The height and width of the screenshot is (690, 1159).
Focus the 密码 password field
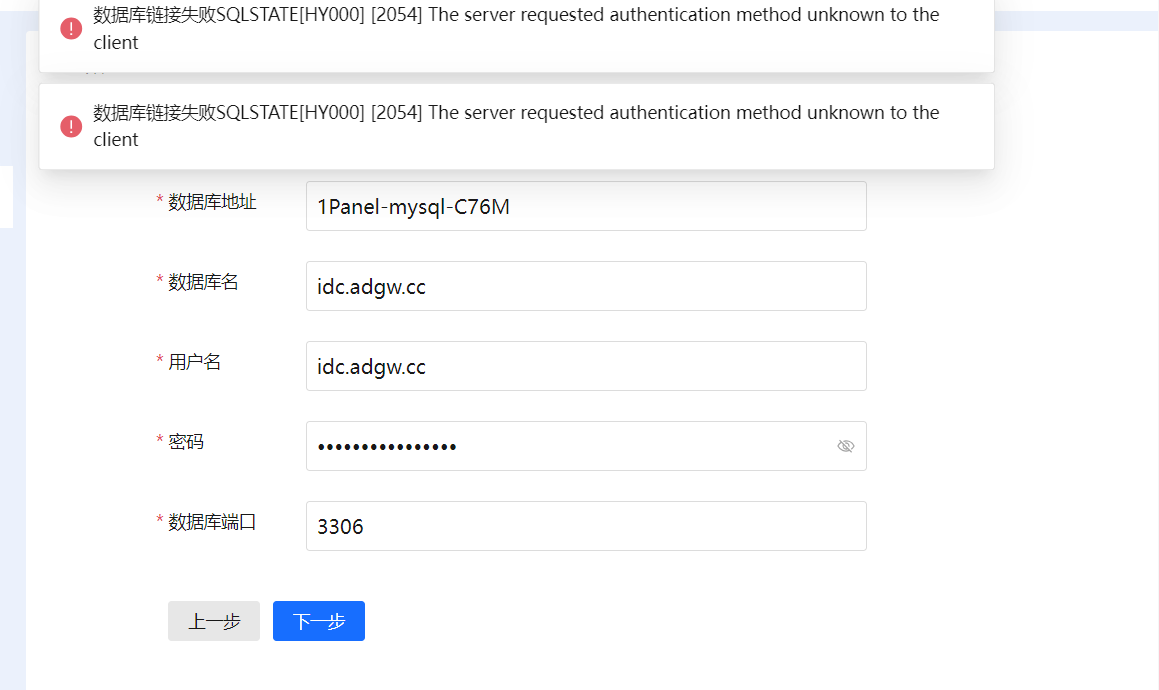tap(570, 446)
